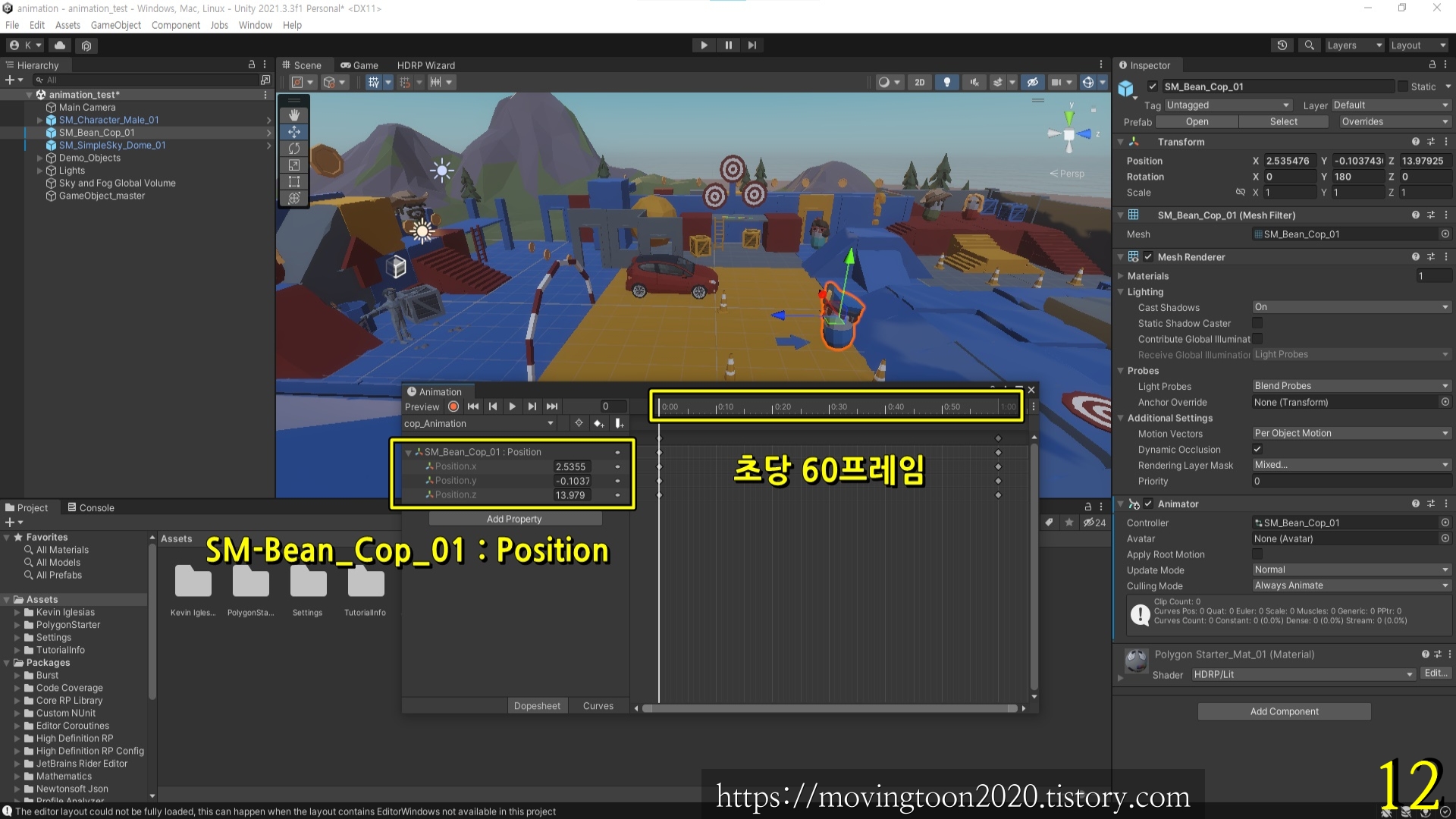This screenshot has height=819, width=1456.
Task: Click the prefab Select button
Action: (1284, 121)
